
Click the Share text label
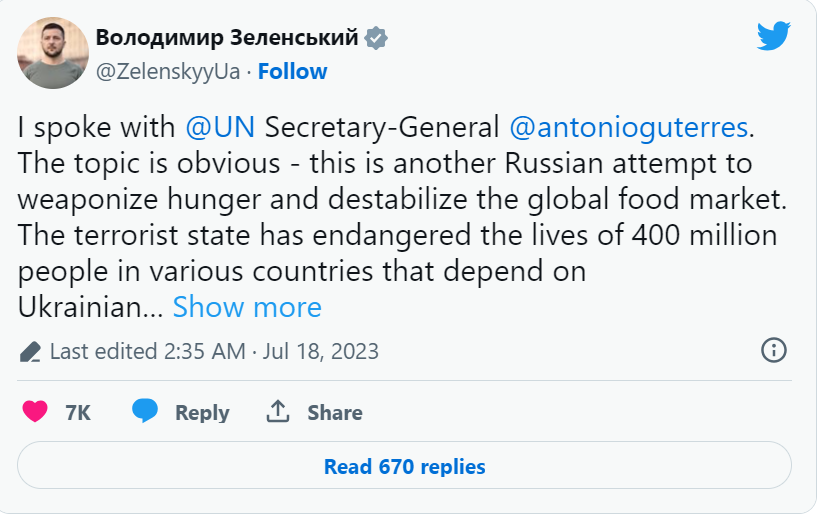[x=334, y=413]
